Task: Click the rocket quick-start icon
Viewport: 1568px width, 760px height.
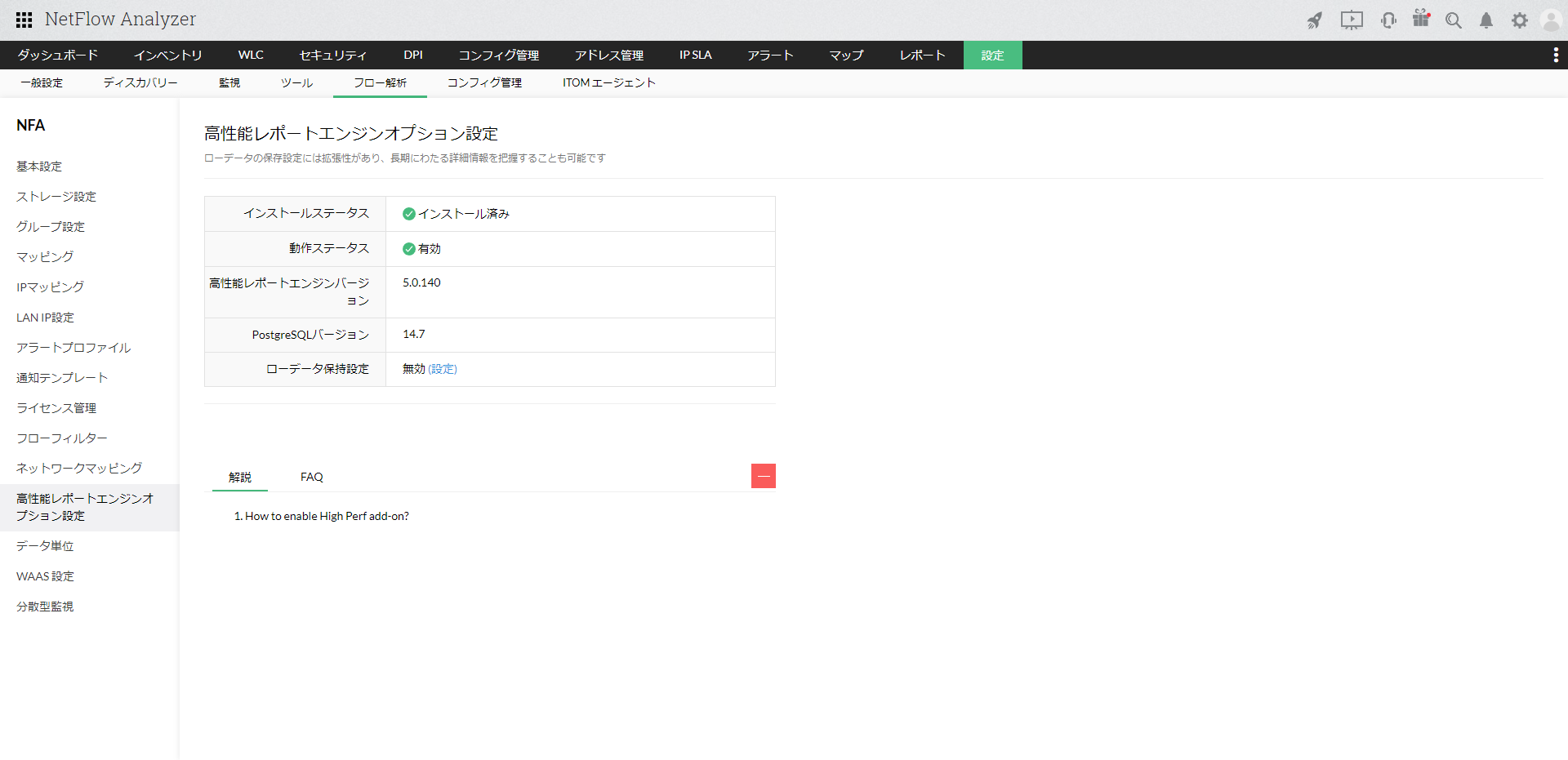Action: [x=1314, y=20]
